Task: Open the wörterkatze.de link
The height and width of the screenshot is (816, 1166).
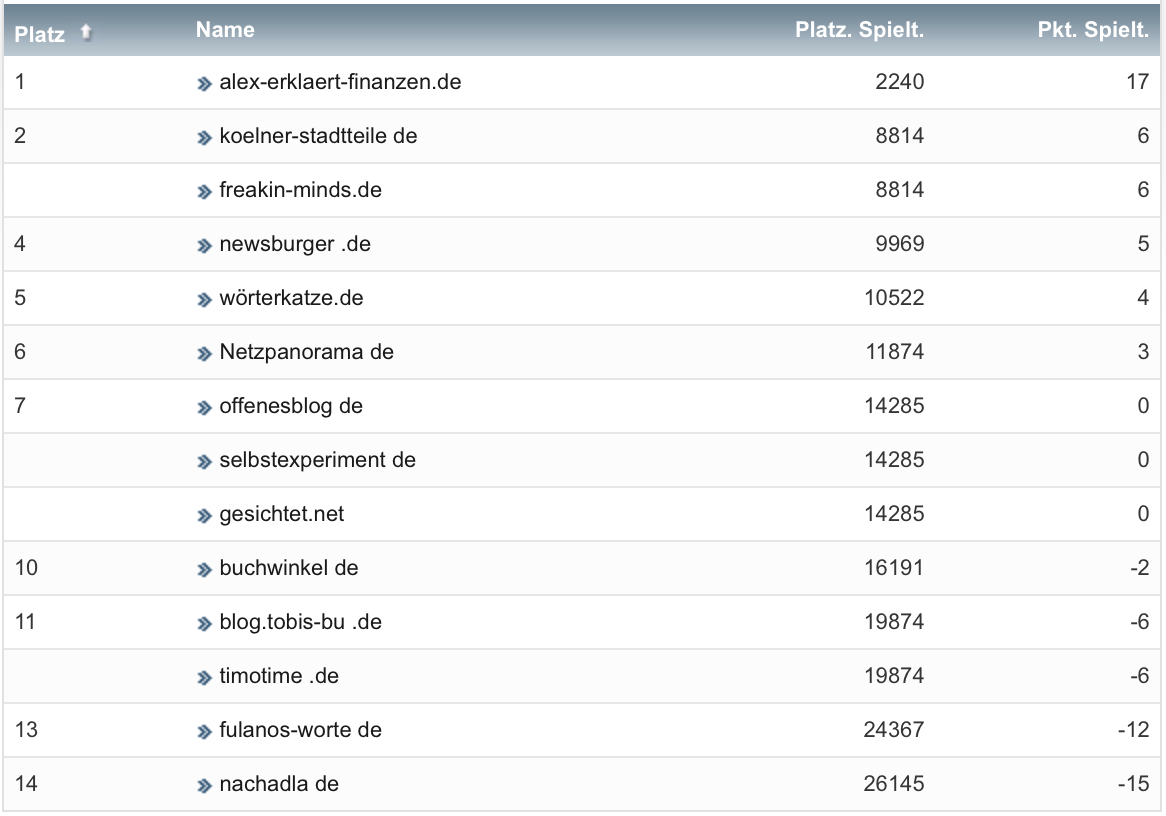Action: [x=292, y=298]
